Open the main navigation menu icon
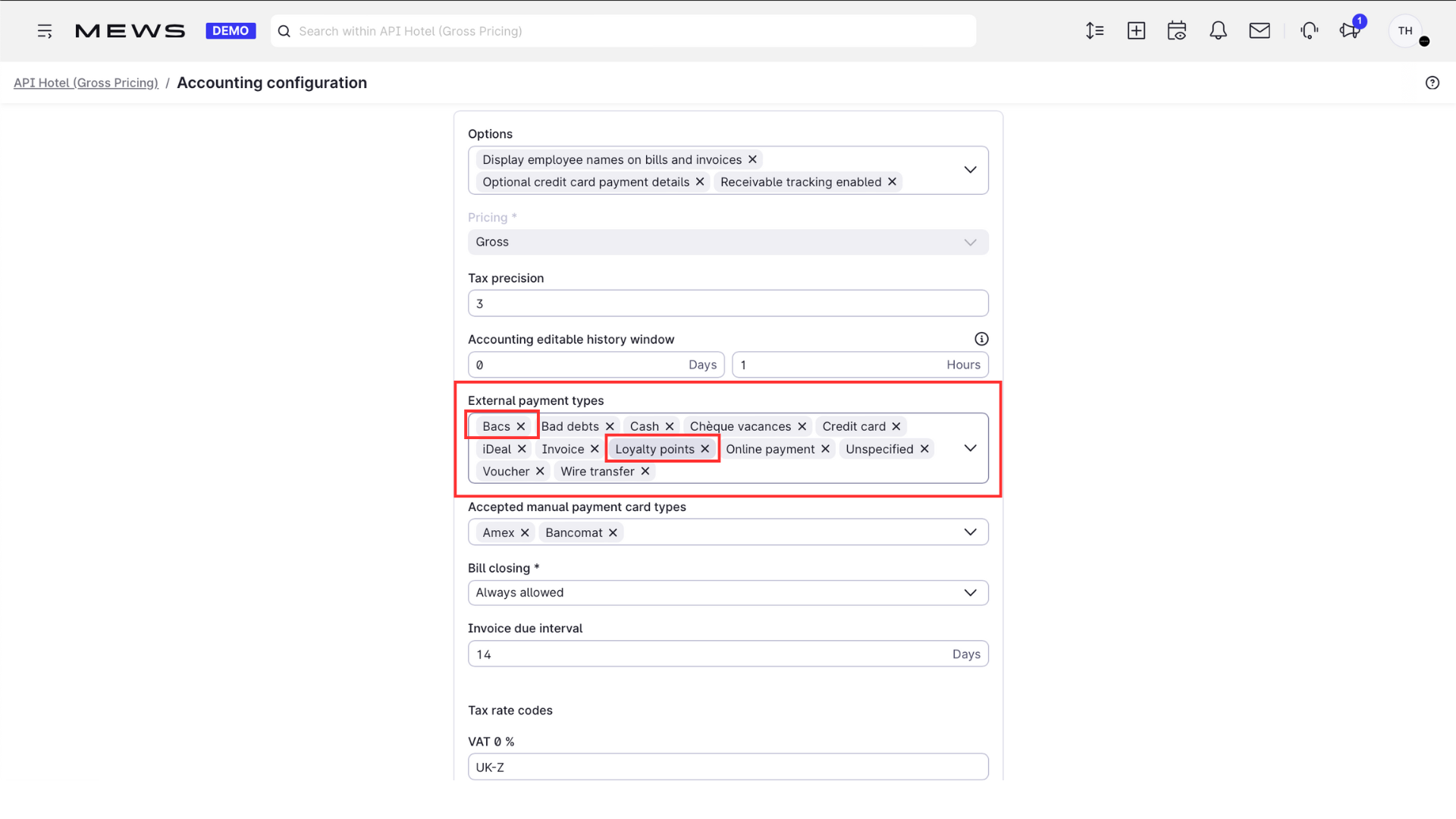This screenshot has width=1456, height=819. (x=45, y=31)
